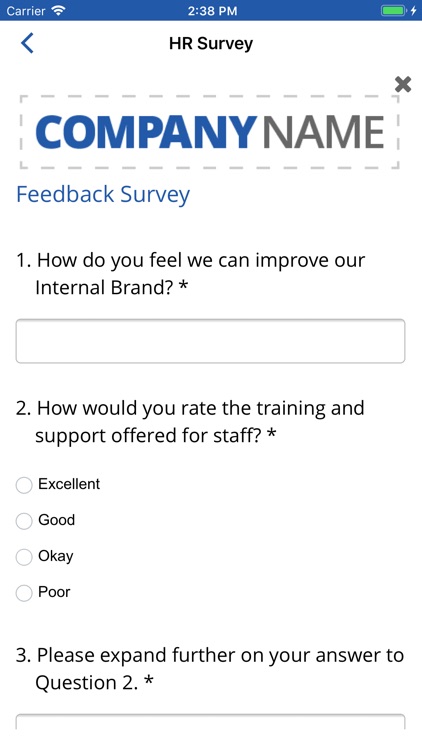
Task: Tap the back chevron arrow
Action: 27,43
